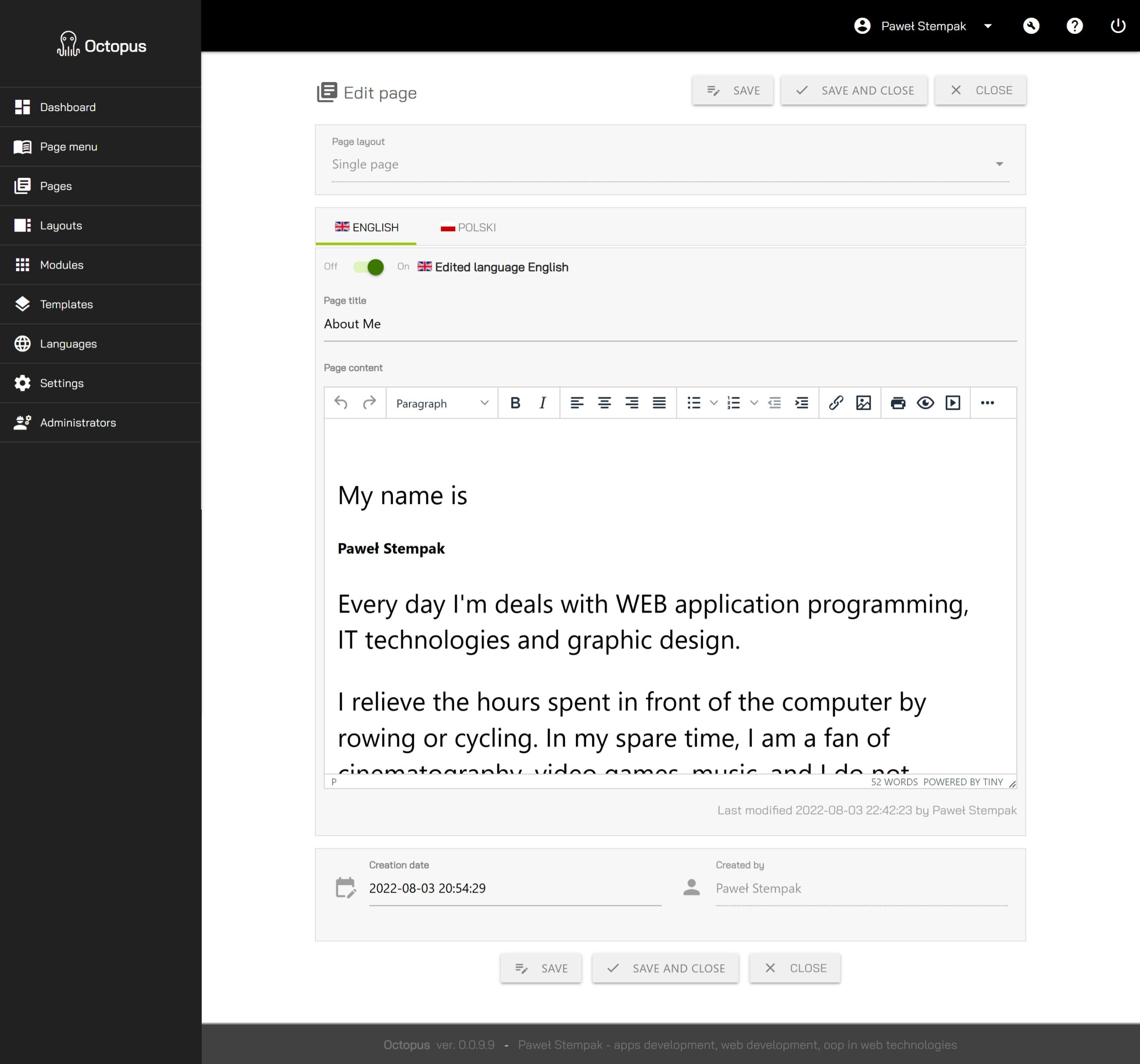1140x1064 pixels.
Task: Open Templates in the sidebar
Action: pyautogui.click(x=100, y=304)
